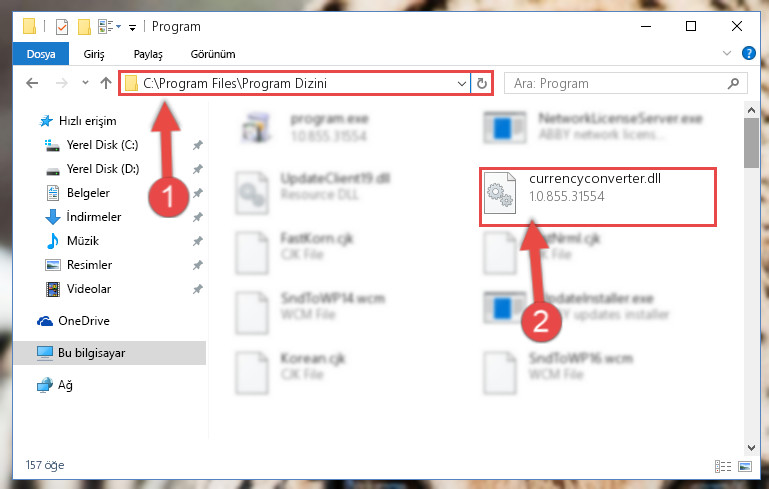Screen dimensions: 769x489
Task: Switch to large icons view
Action: tap(744, 466)
